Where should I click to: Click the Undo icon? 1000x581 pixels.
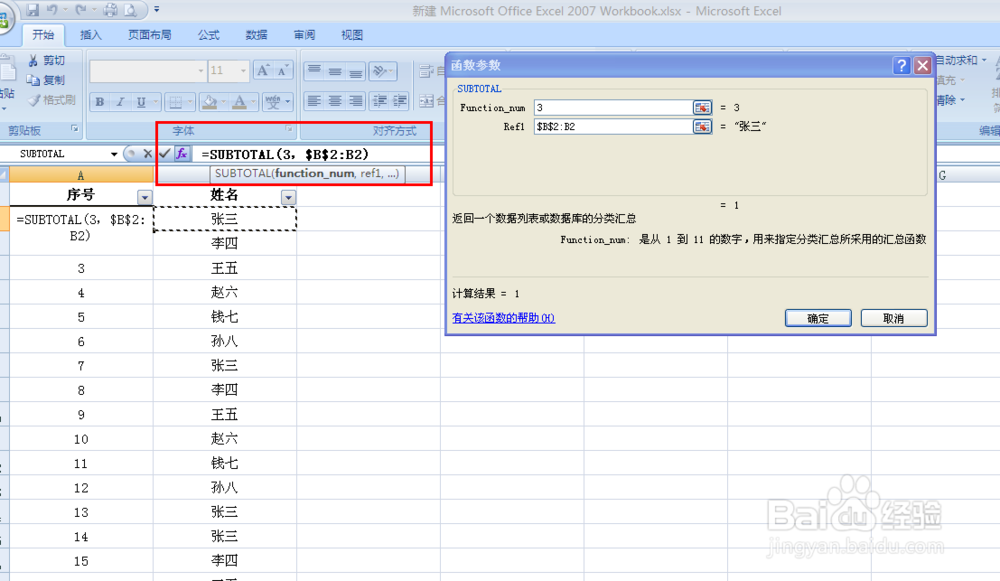pyautogui.click(x=53, y=10)
